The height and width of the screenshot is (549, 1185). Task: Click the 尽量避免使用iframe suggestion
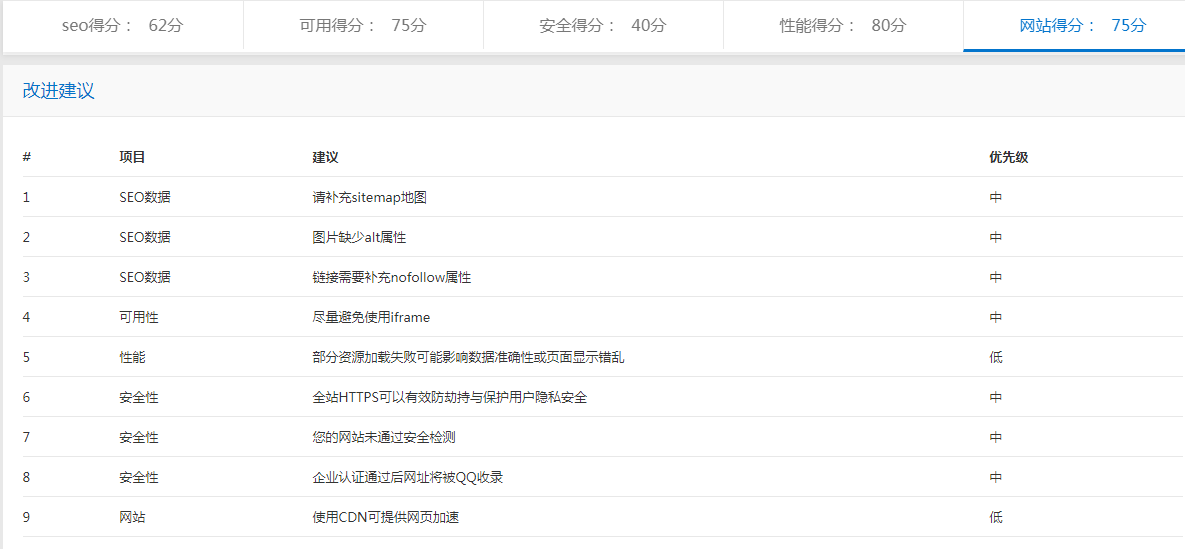tap(371, 318)
